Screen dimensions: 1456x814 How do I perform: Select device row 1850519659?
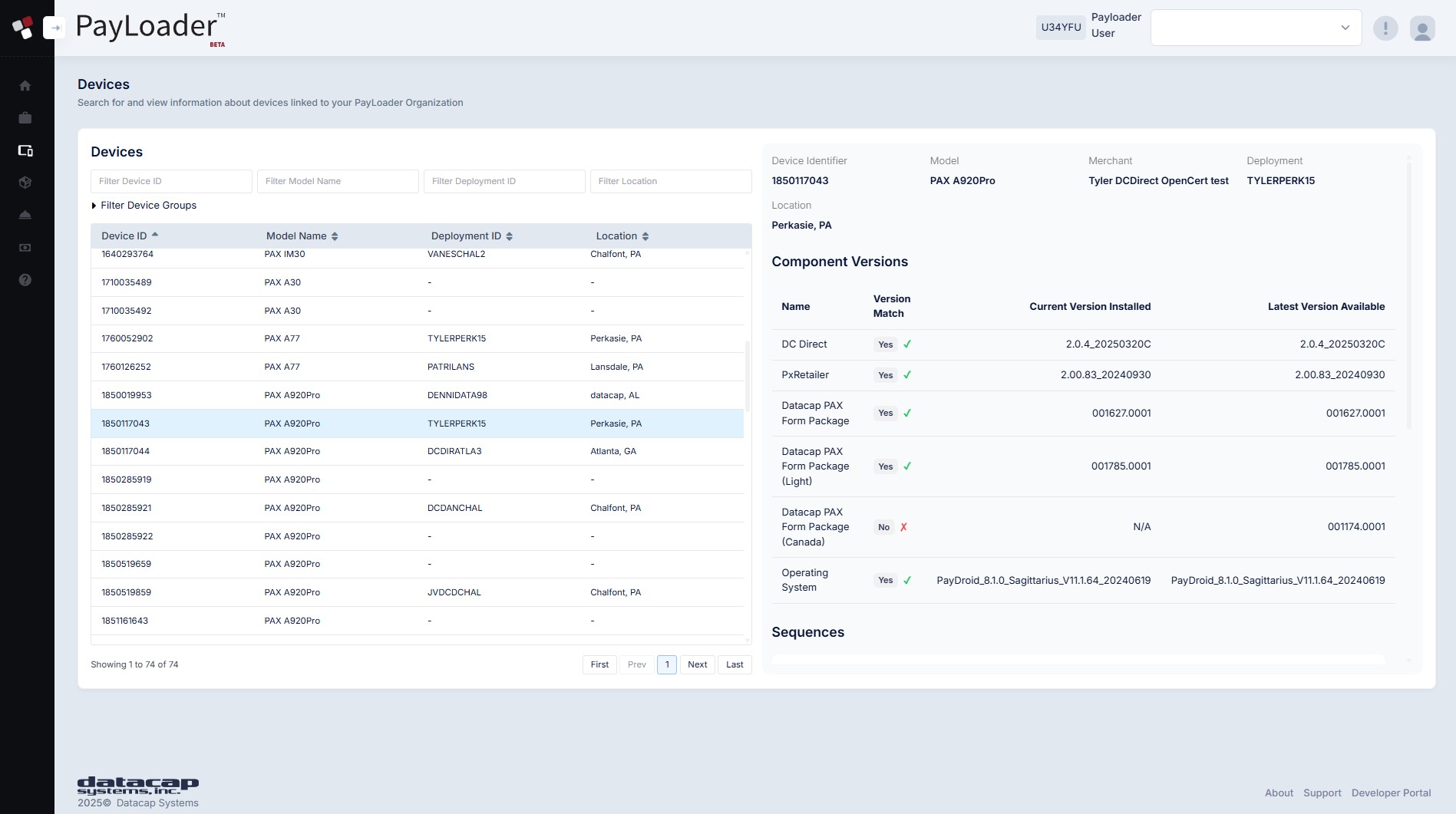point(417,564)
